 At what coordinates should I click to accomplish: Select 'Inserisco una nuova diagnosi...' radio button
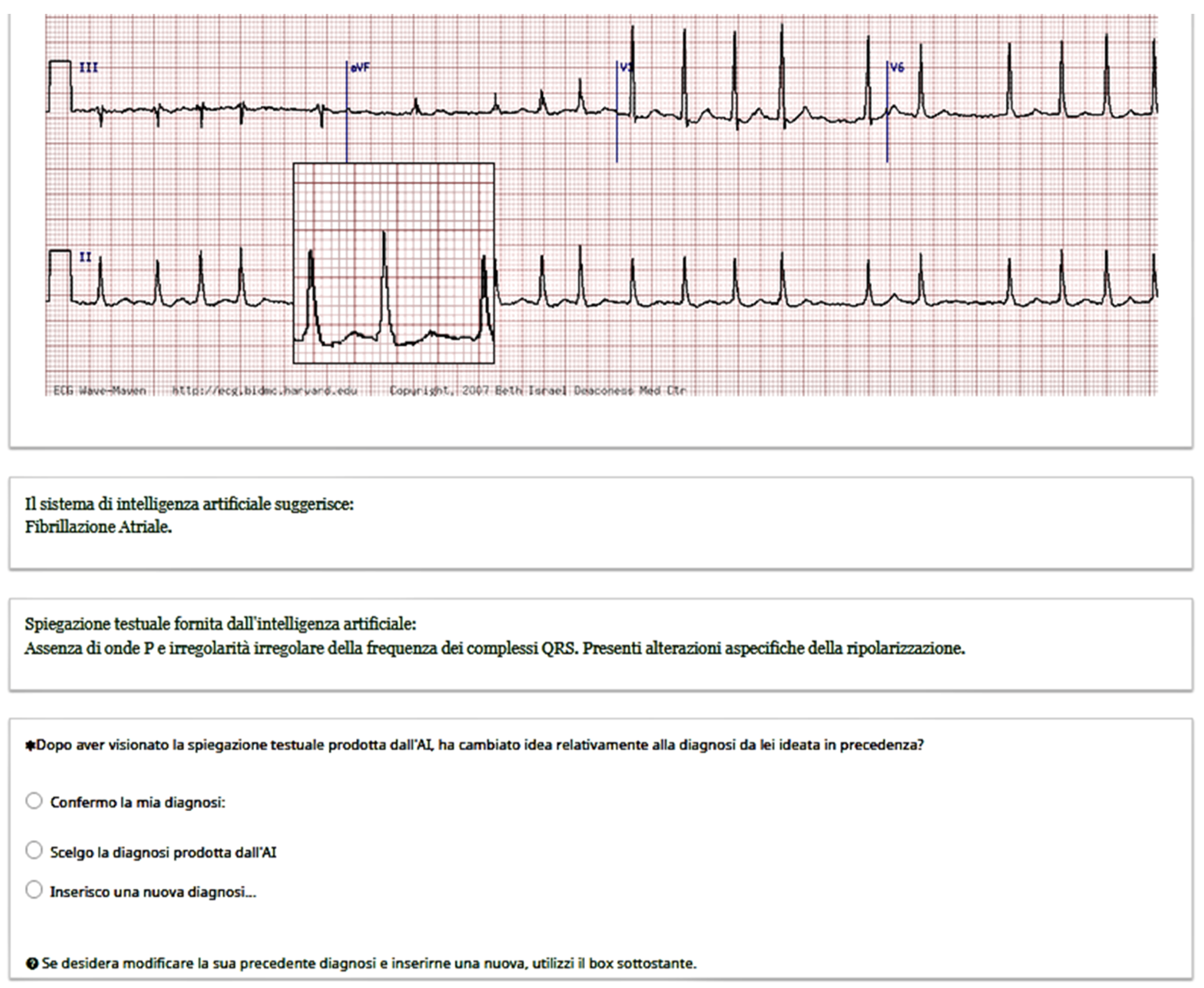pos(34,889)
